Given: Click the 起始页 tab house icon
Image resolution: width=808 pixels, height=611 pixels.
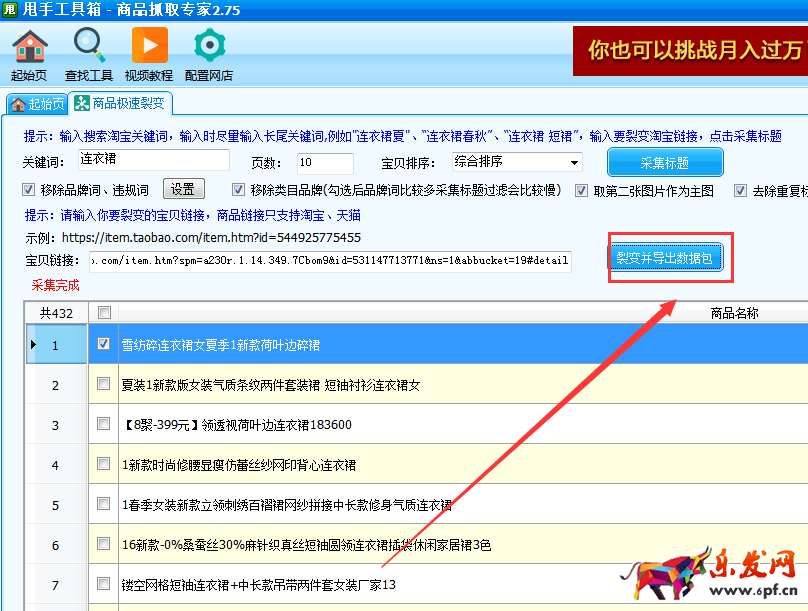Looking at the screenshot, I should click(17, 104).
